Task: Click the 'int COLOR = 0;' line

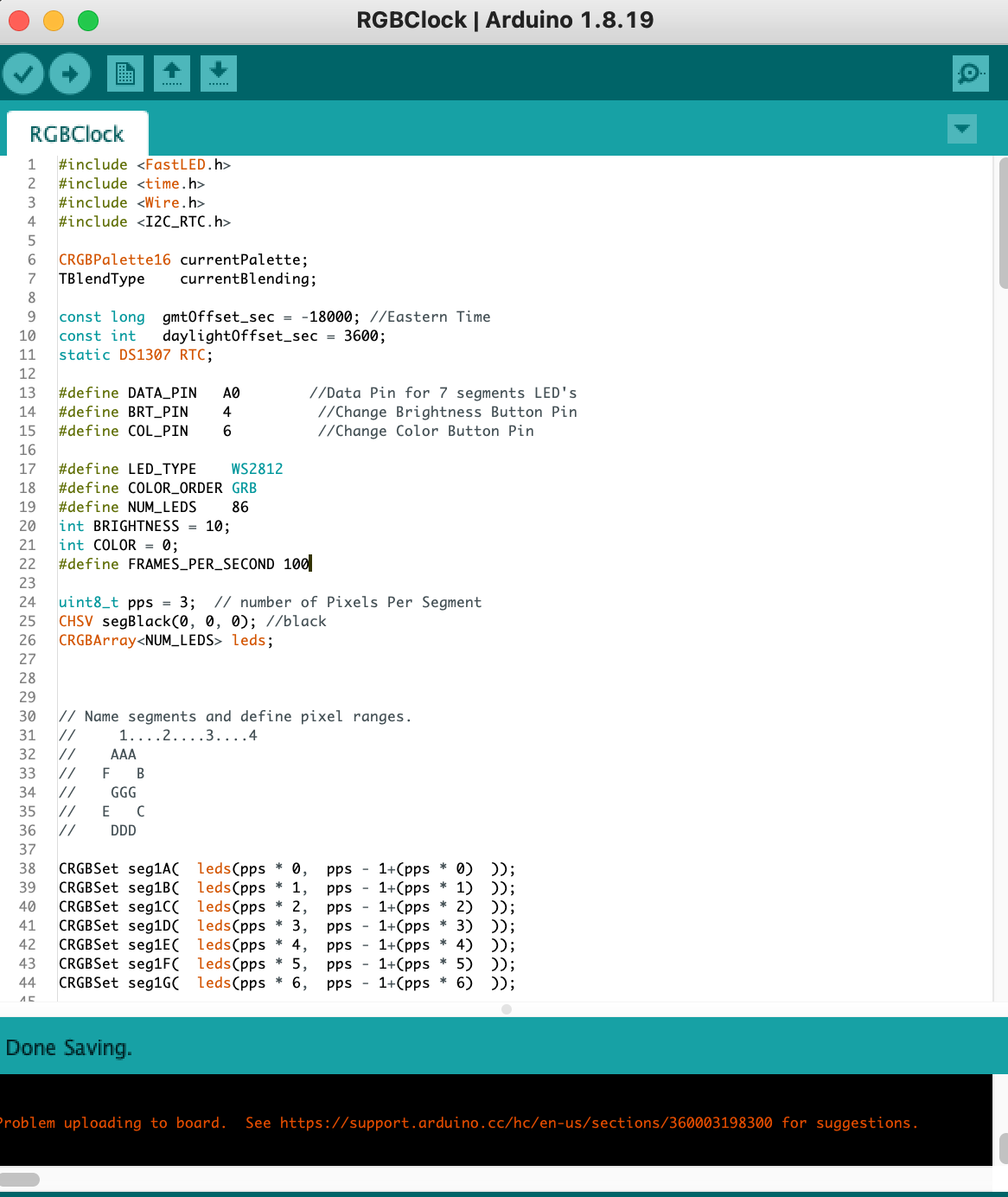Action: (x=118, y=545)
